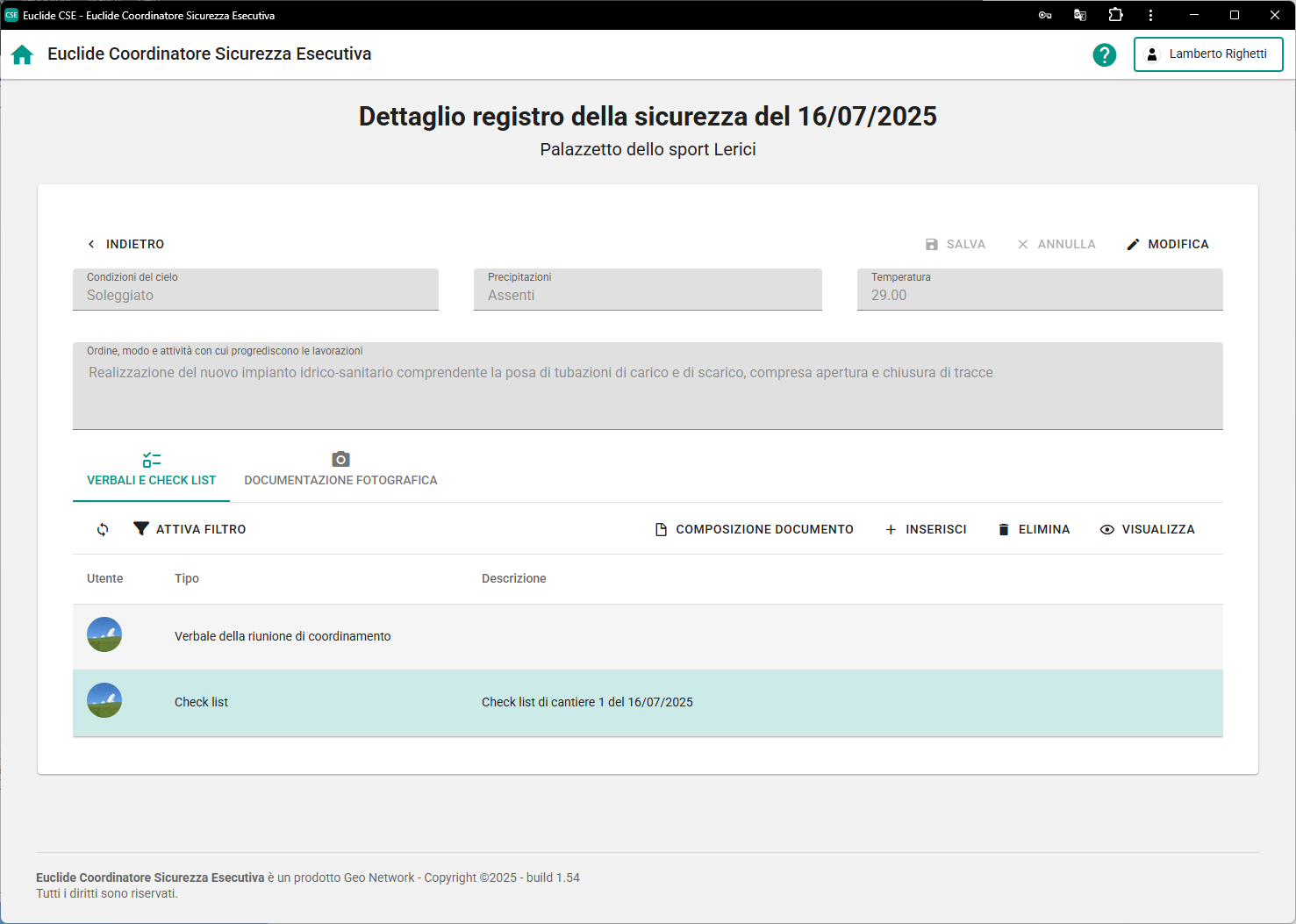Select avatar of the Check list row
This screenshot has width=1296, height=924.
[x=104, y=701]
